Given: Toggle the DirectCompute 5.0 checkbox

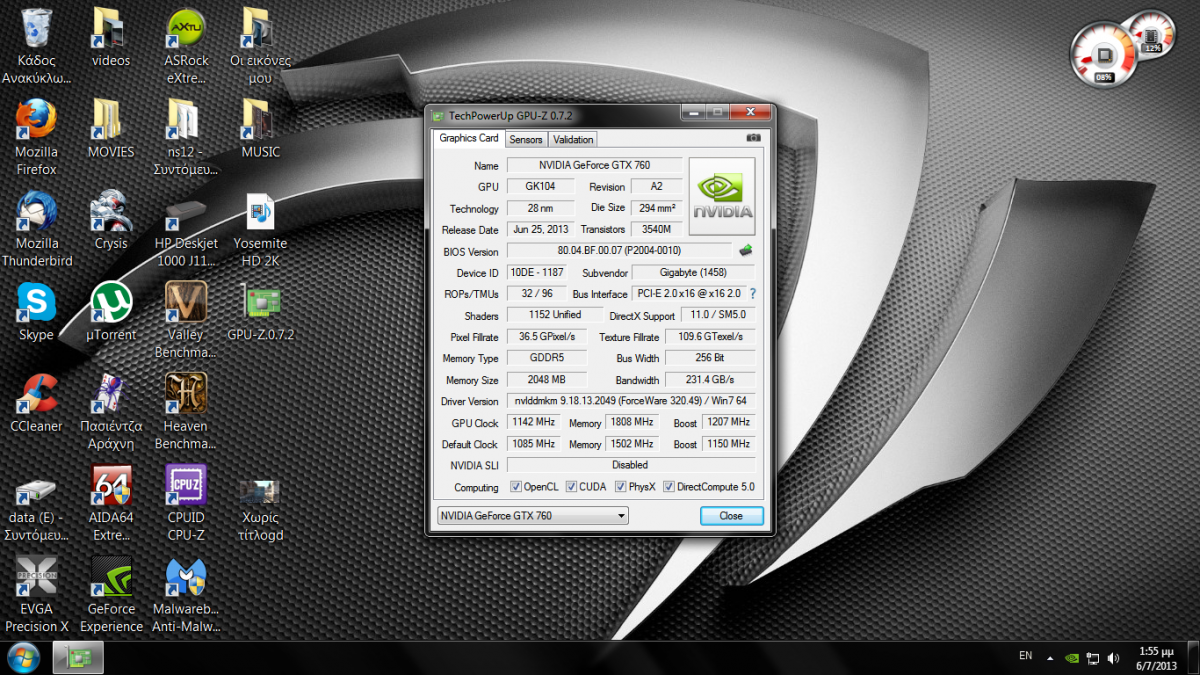Looking at the screenshot, I should pos(669,487).
